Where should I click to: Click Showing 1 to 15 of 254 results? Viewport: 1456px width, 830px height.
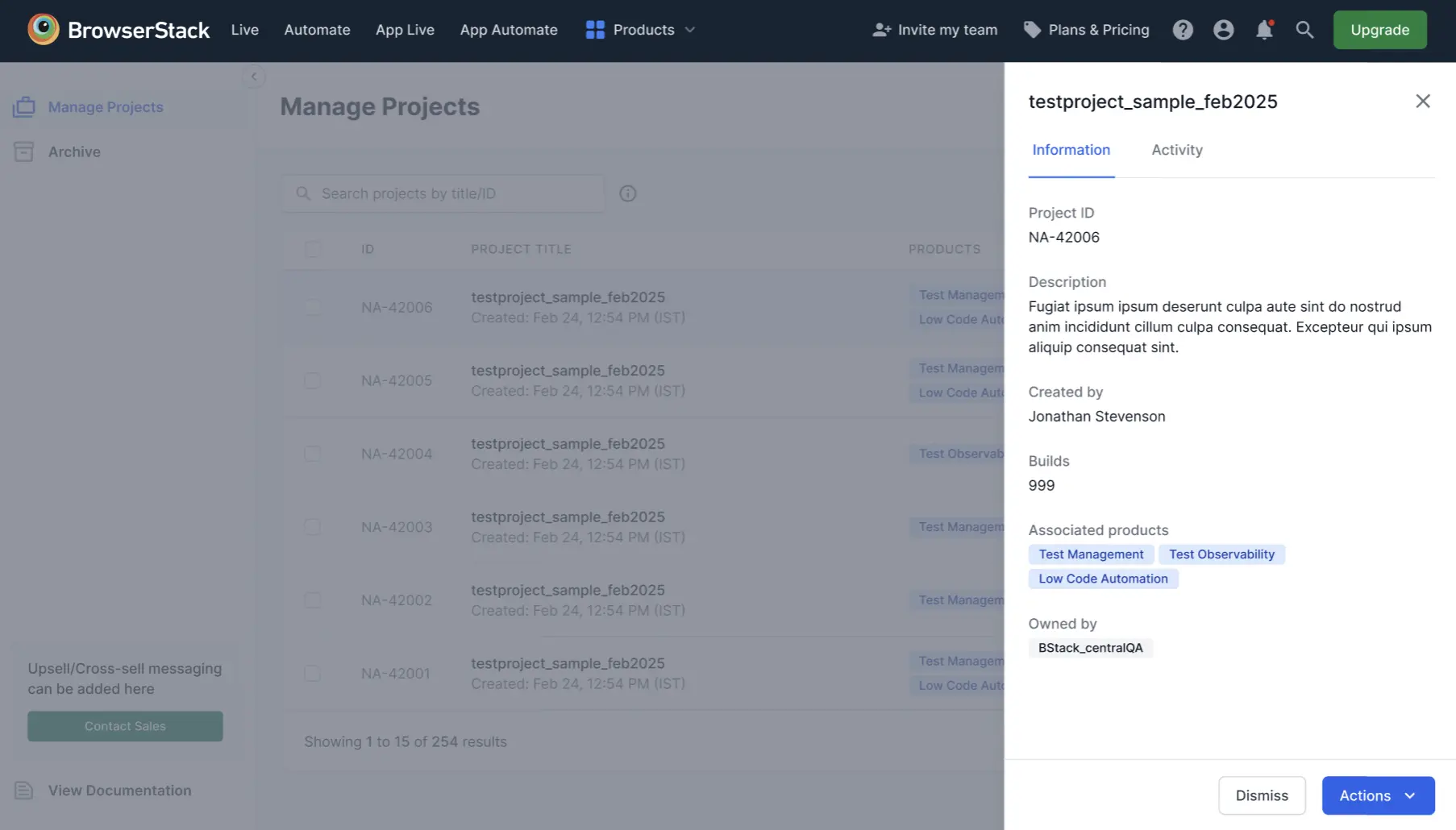(406, 741)
